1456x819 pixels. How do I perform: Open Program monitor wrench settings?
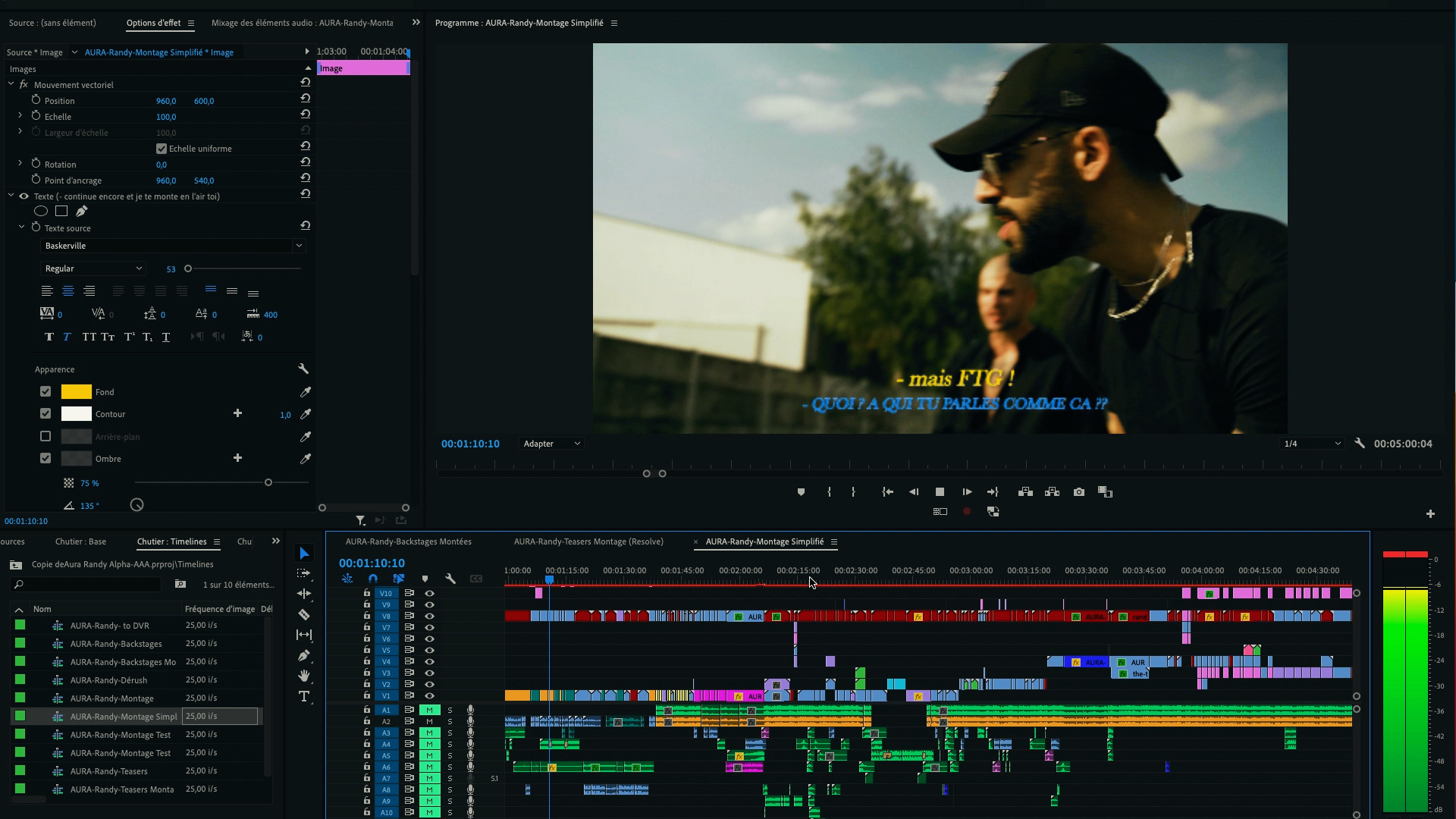point(1360,444)
